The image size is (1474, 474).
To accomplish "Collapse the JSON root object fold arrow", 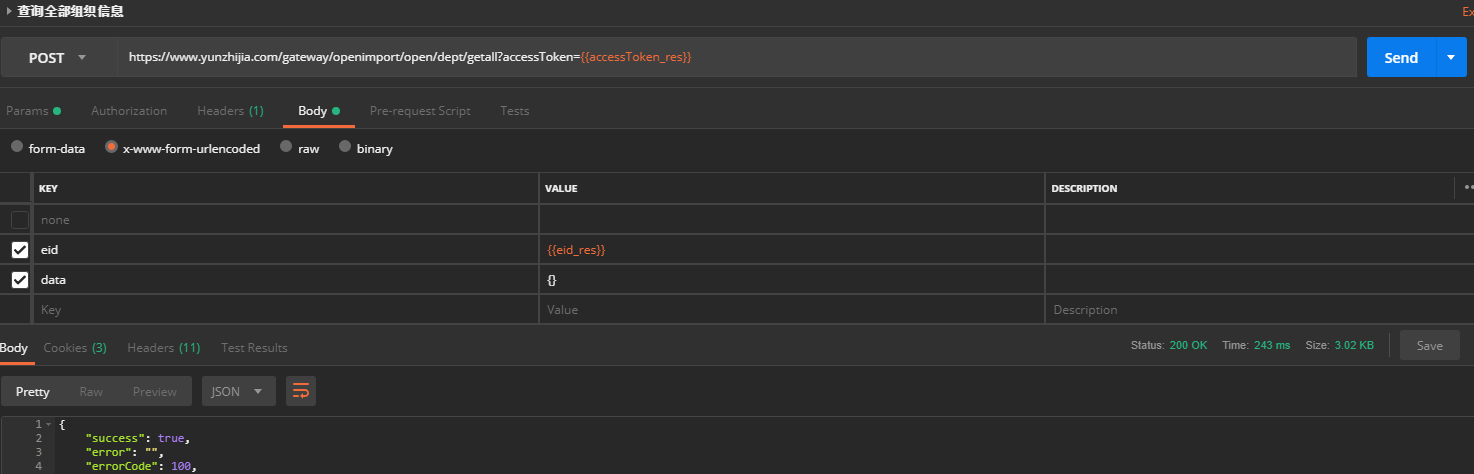I will 47,425.
